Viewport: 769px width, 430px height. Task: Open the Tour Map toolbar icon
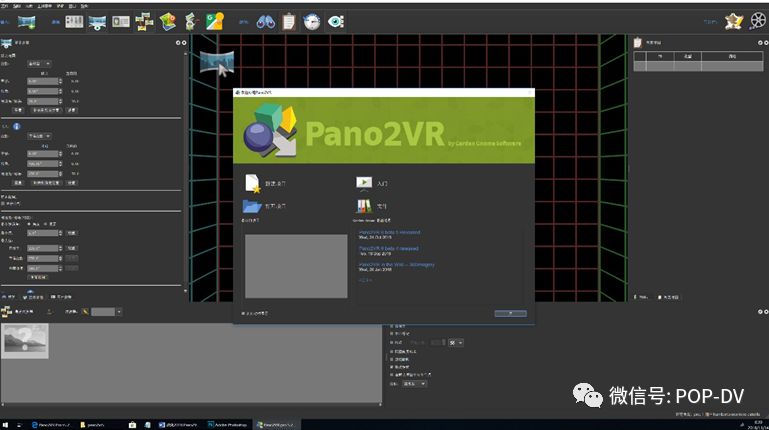tap(168, 22)
